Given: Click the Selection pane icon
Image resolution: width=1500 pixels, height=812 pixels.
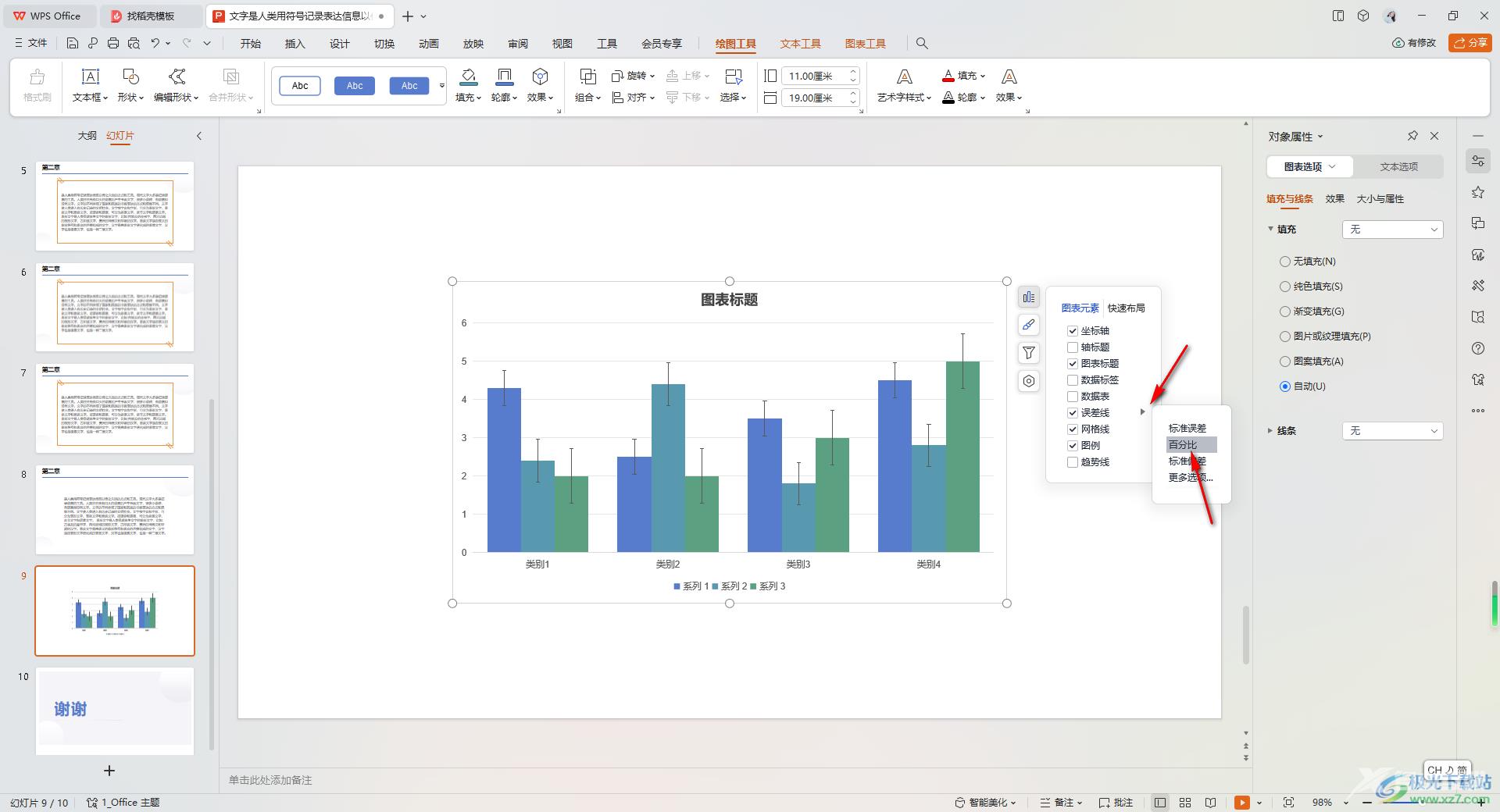Looking at the screenshot, I should 733,77.
